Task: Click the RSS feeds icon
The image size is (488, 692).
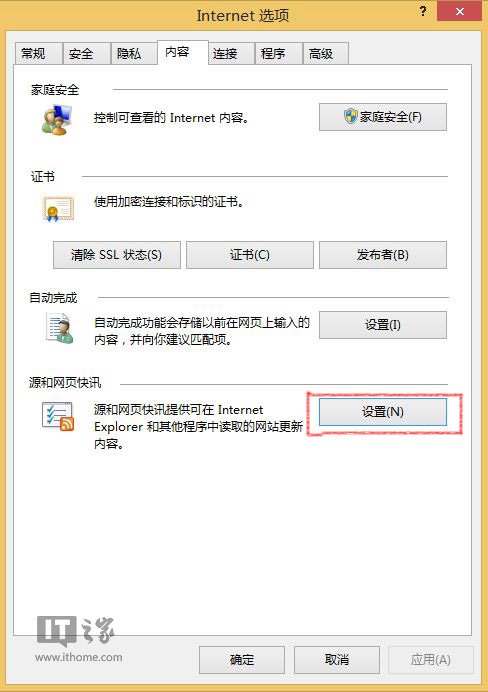Action: 58,416
